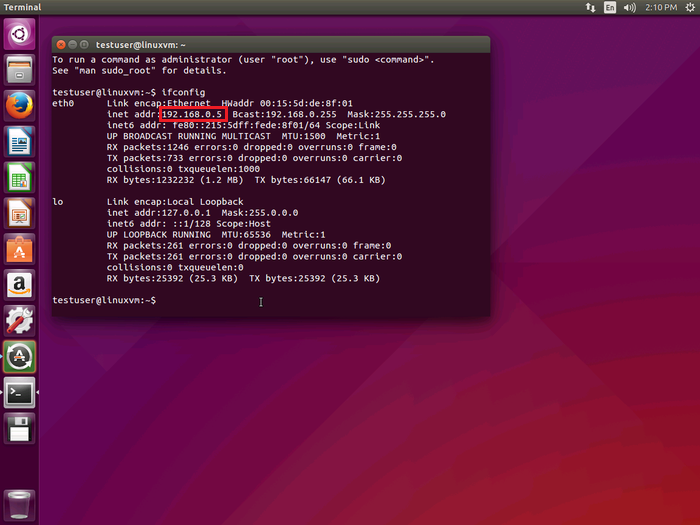Click the inet6 fe80::215:5dff:fede:8f01/64 address

coord(246,125)
